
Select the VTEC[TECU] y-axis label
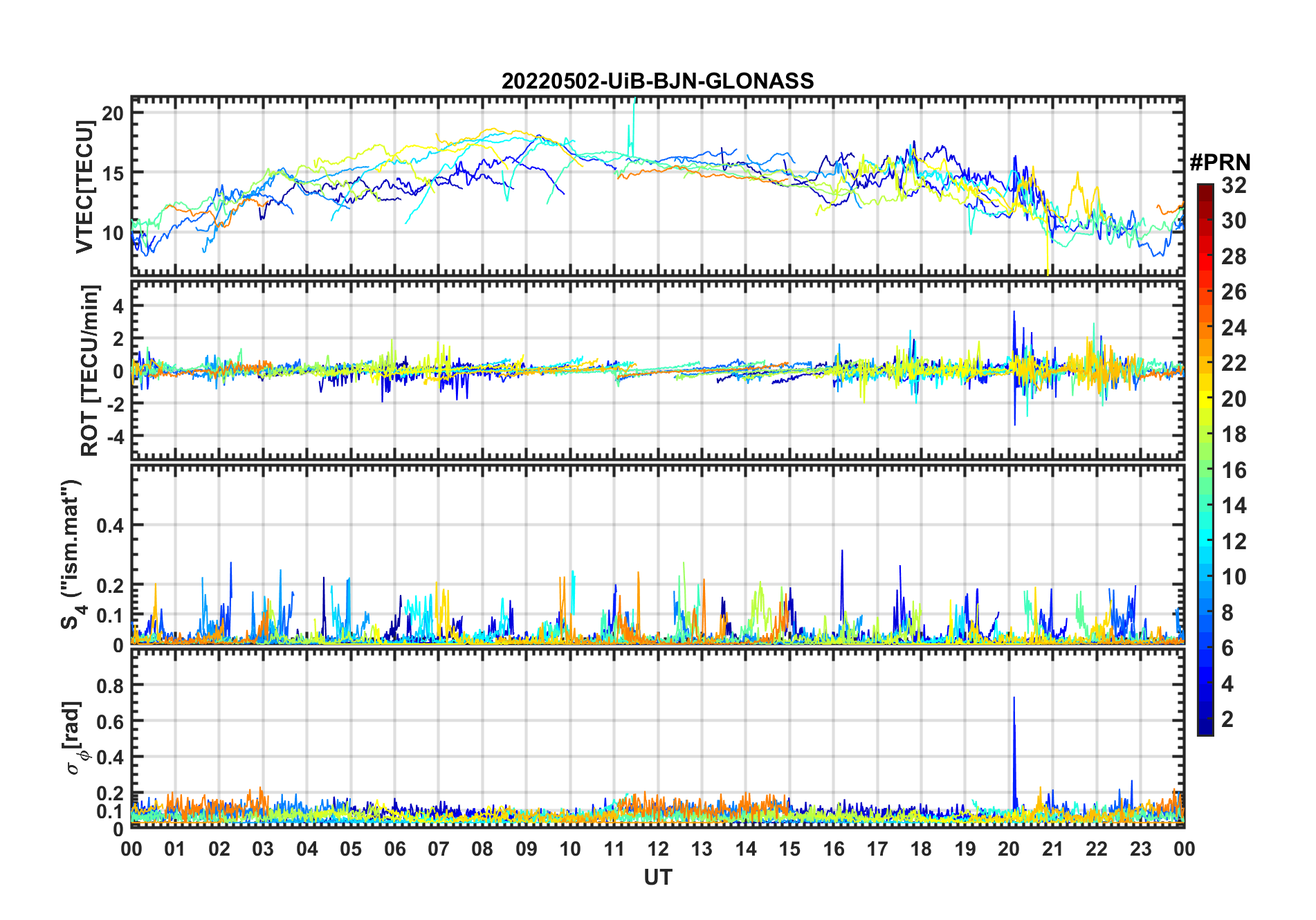coord(85,187)
